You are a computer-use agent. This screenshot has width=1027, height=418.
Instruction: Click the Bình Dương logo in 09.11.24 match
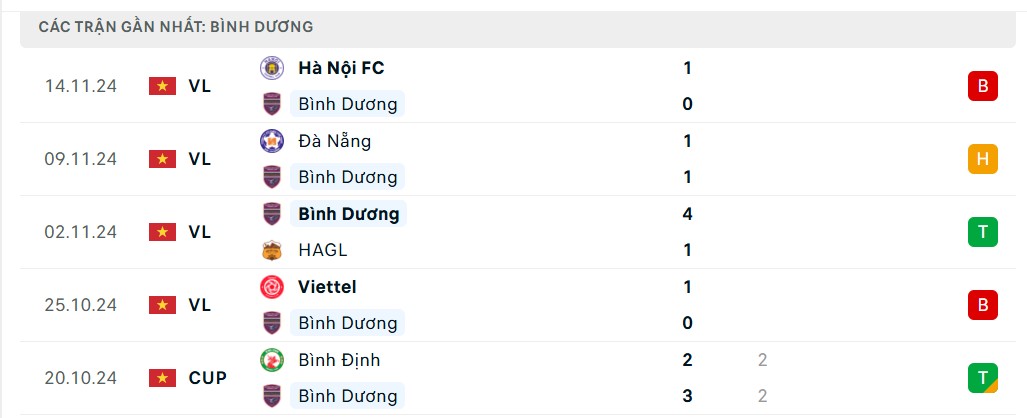271,177
